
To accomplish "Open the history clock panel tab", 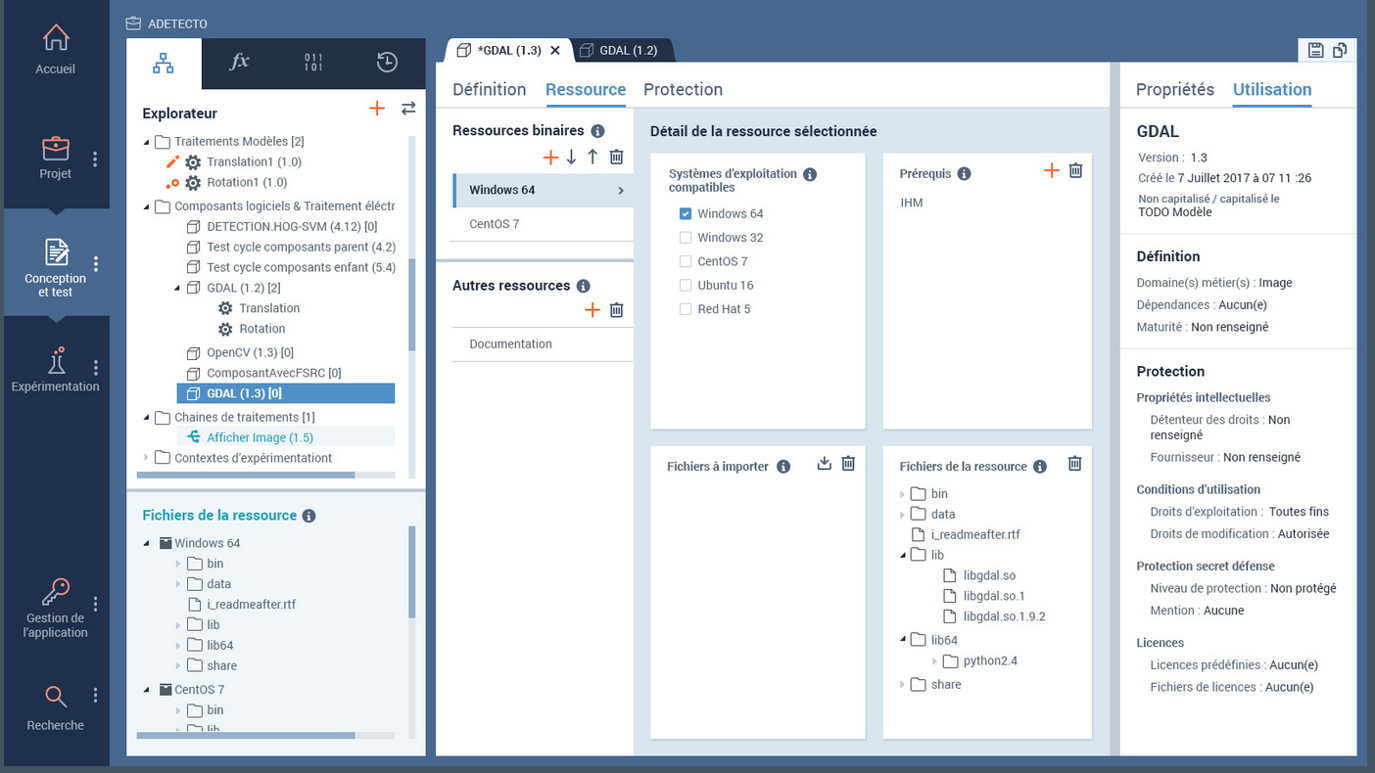I will click(x=387, y=63).
